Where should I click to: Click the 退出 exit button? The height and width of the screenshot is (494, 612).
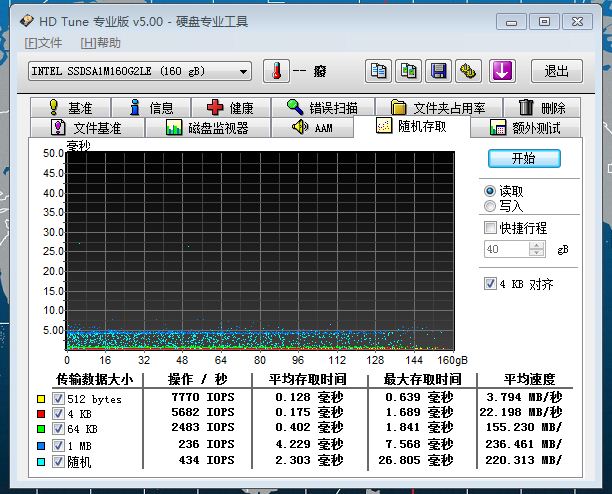(557, 71)
